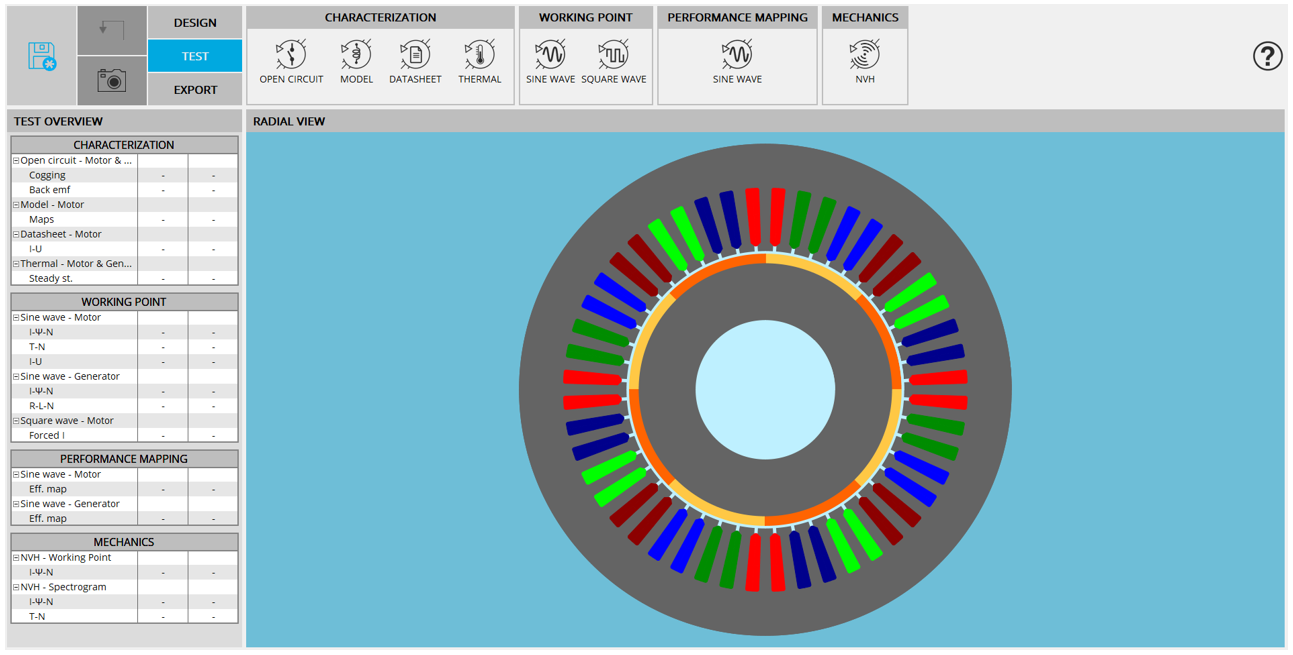This screenshot has height=655, width=1293.
Task: Collapse the NVH - Spectrogram tree node
Action: (16, 587)
